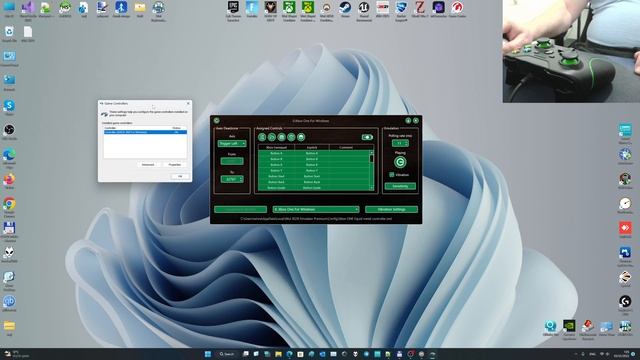Click the Status column header in Game Controllers
The width and height of the screenshot is (640, 360).
pyautogui.click(x=176, y=128)
